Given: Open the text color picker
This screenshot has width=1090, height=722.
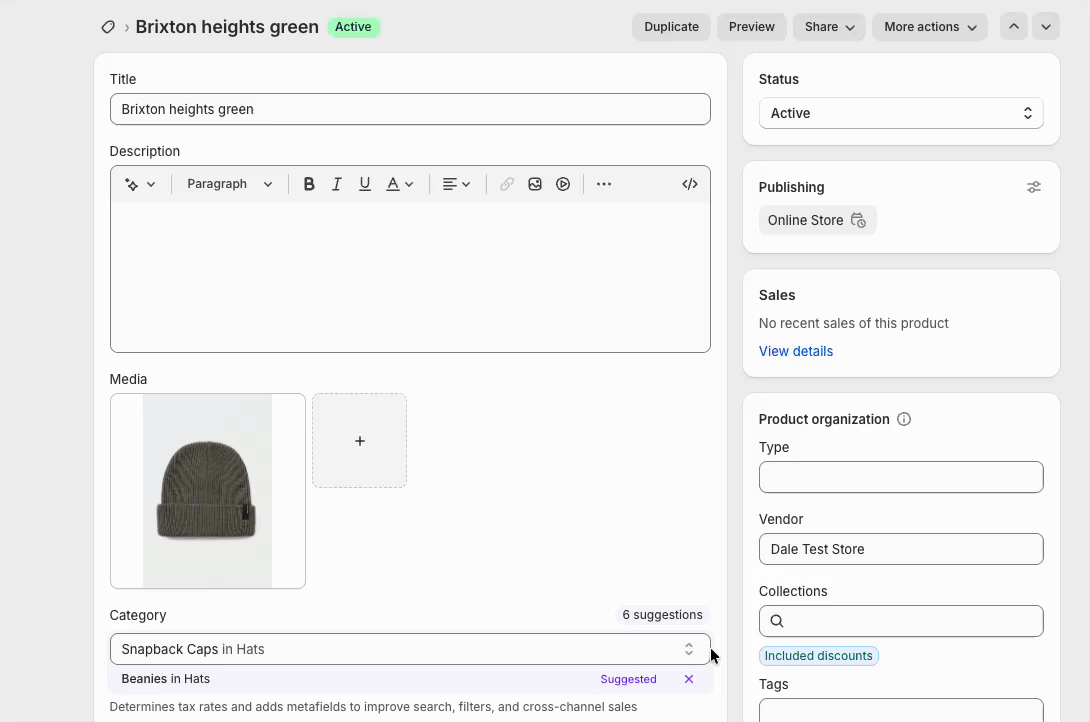Looking at the screenshot, I should pyautogui.click(x=400, y=184).
